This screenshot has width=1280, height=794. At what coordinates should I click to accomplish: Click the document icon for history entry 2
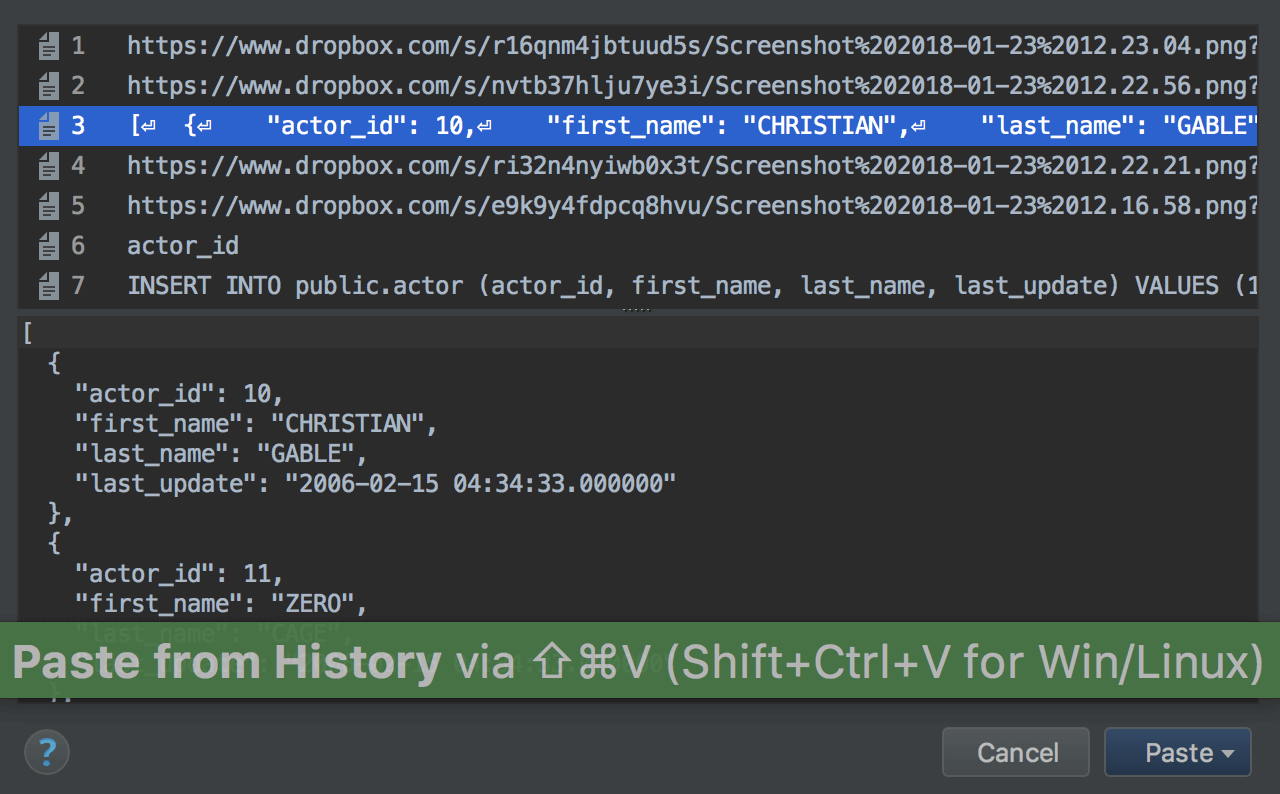coord(48,86)
